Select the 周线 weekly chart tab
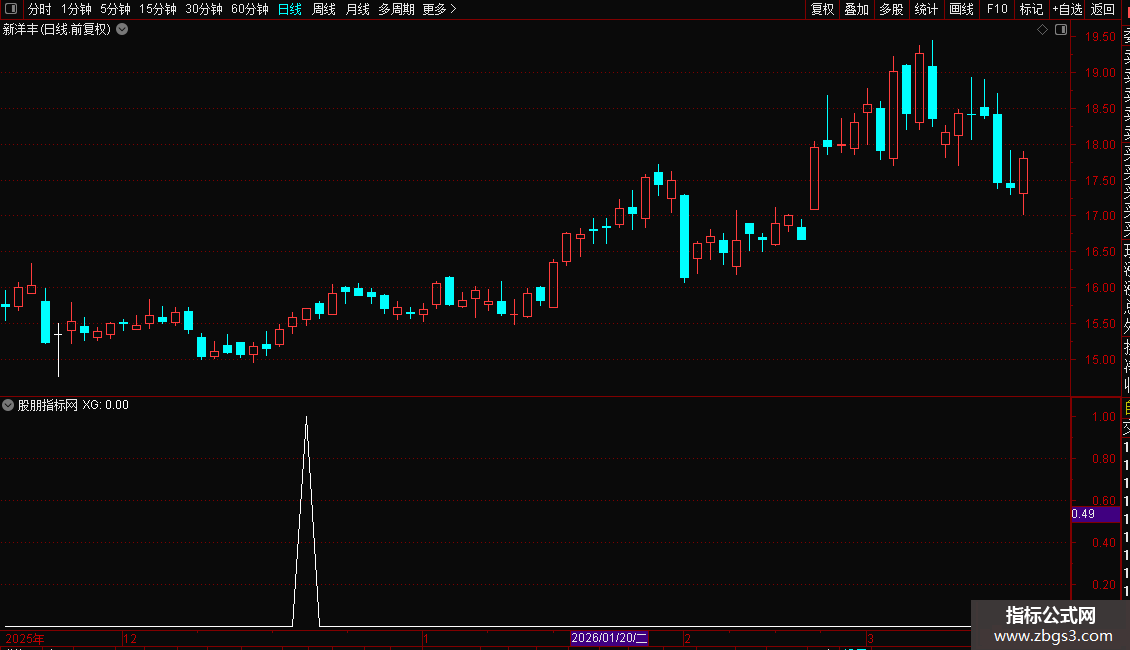Image resolution: width=1130 pixels, height=650 pixels. (324, 9)
